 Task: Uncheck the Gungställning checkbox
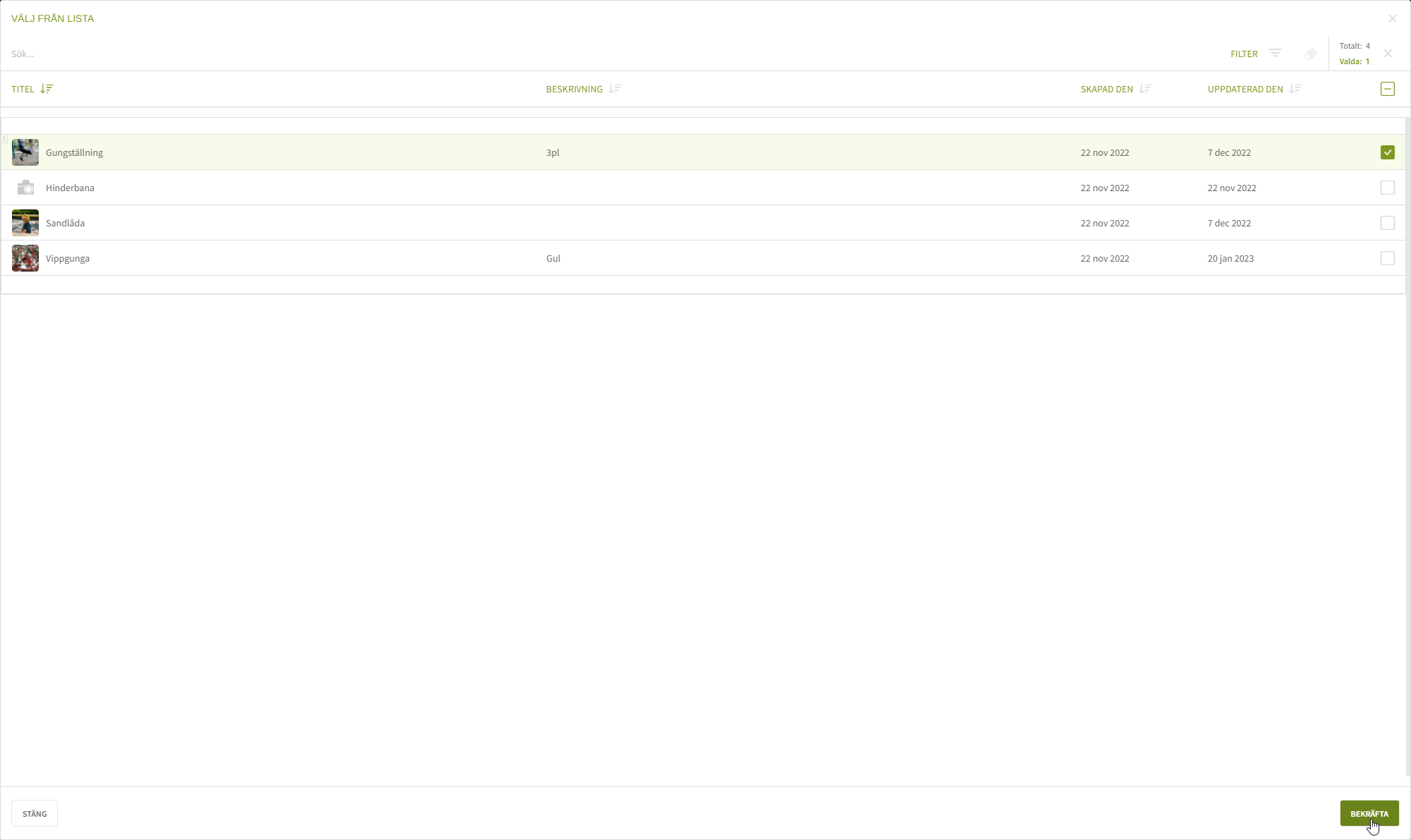point(1387,152)
